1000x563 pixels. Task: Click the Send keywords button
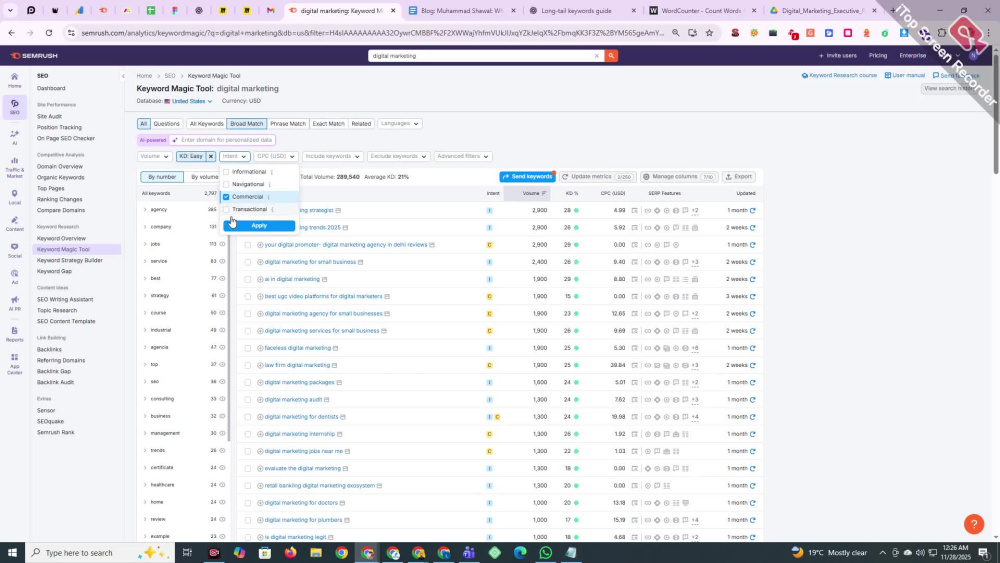527,177
